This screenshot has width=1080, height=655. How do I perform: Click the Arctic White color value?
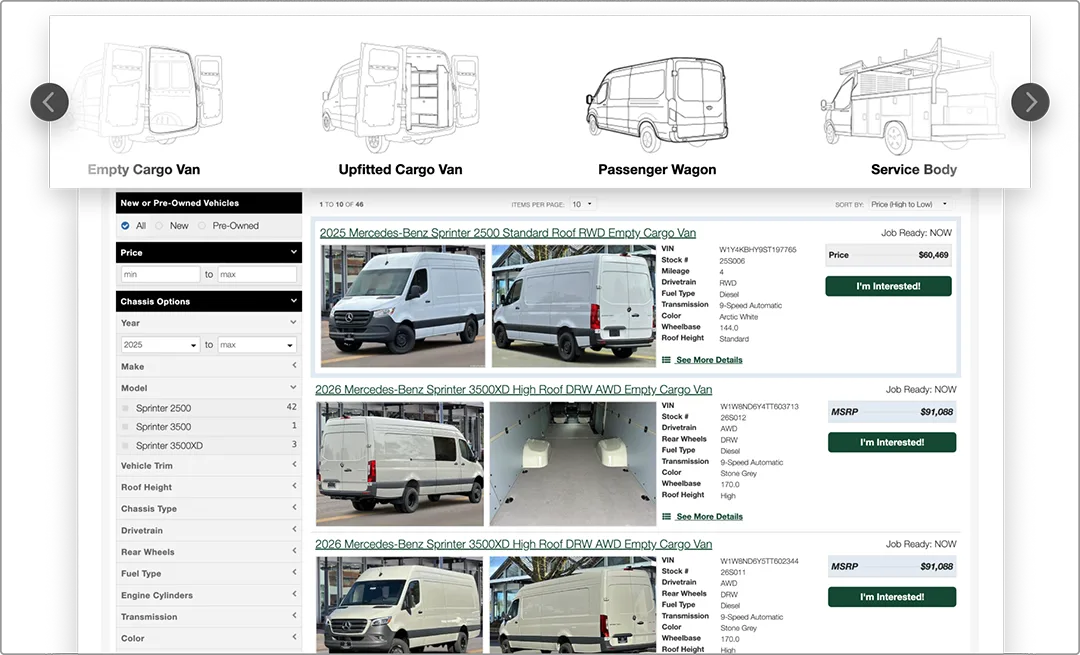(738, 317)
